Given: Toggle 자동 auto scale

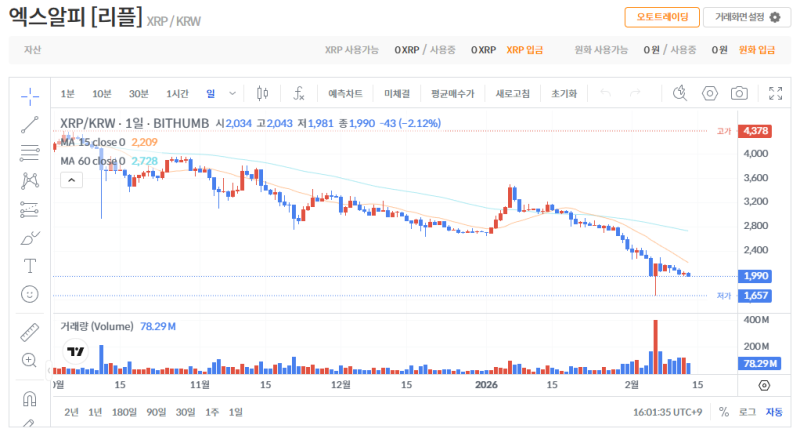Looking at the screenshot, I should 774,412.
